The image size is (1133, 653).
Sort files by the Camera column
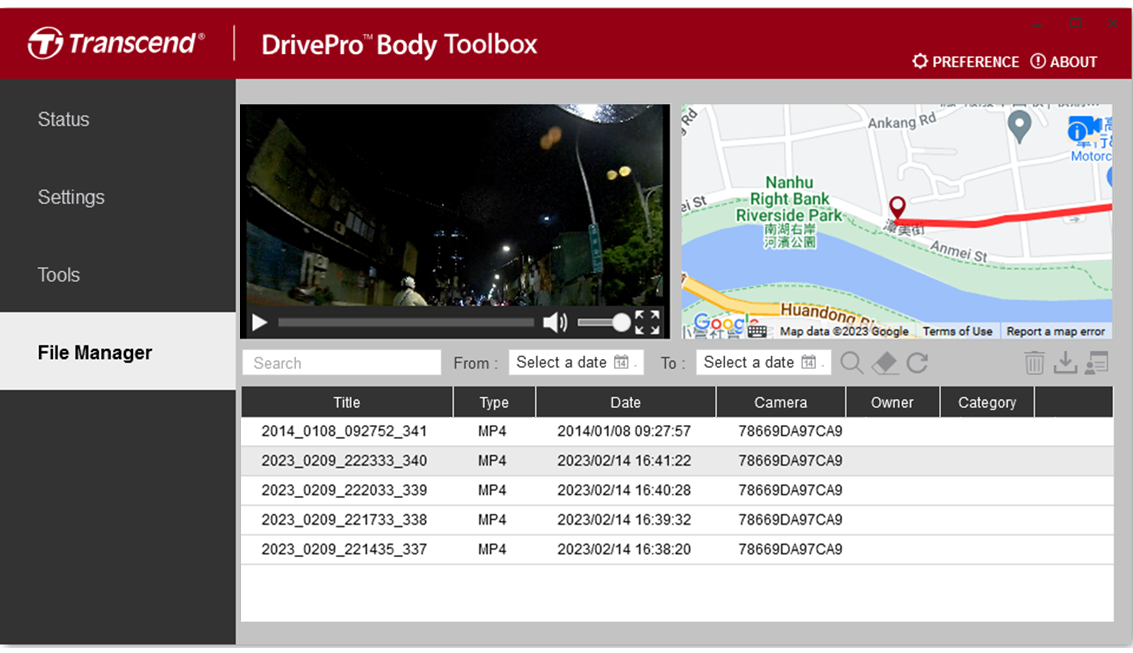click(780, 402)
